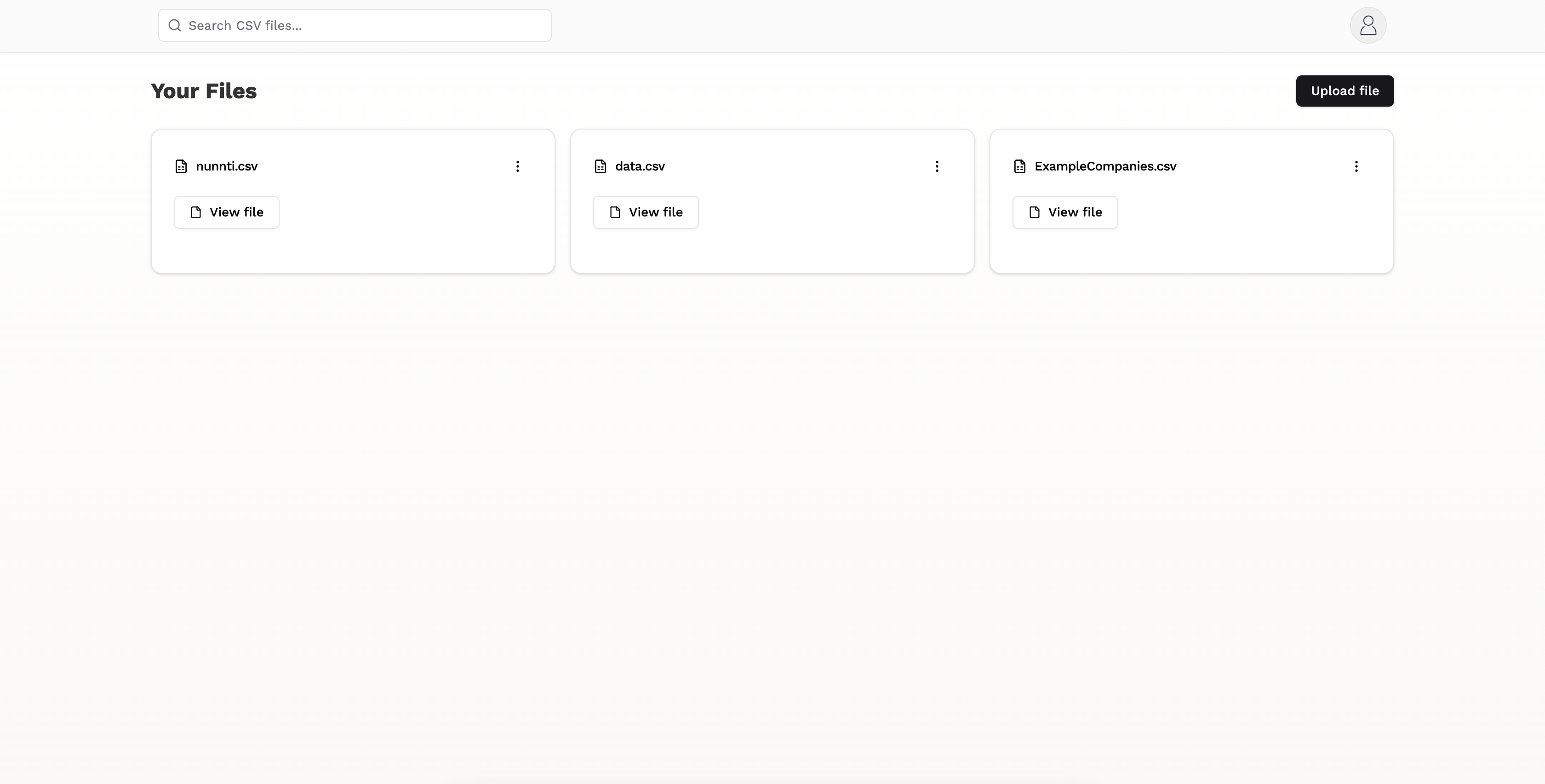
Task: Click the document icon in nunnti.csv View file
Action: 195,212
